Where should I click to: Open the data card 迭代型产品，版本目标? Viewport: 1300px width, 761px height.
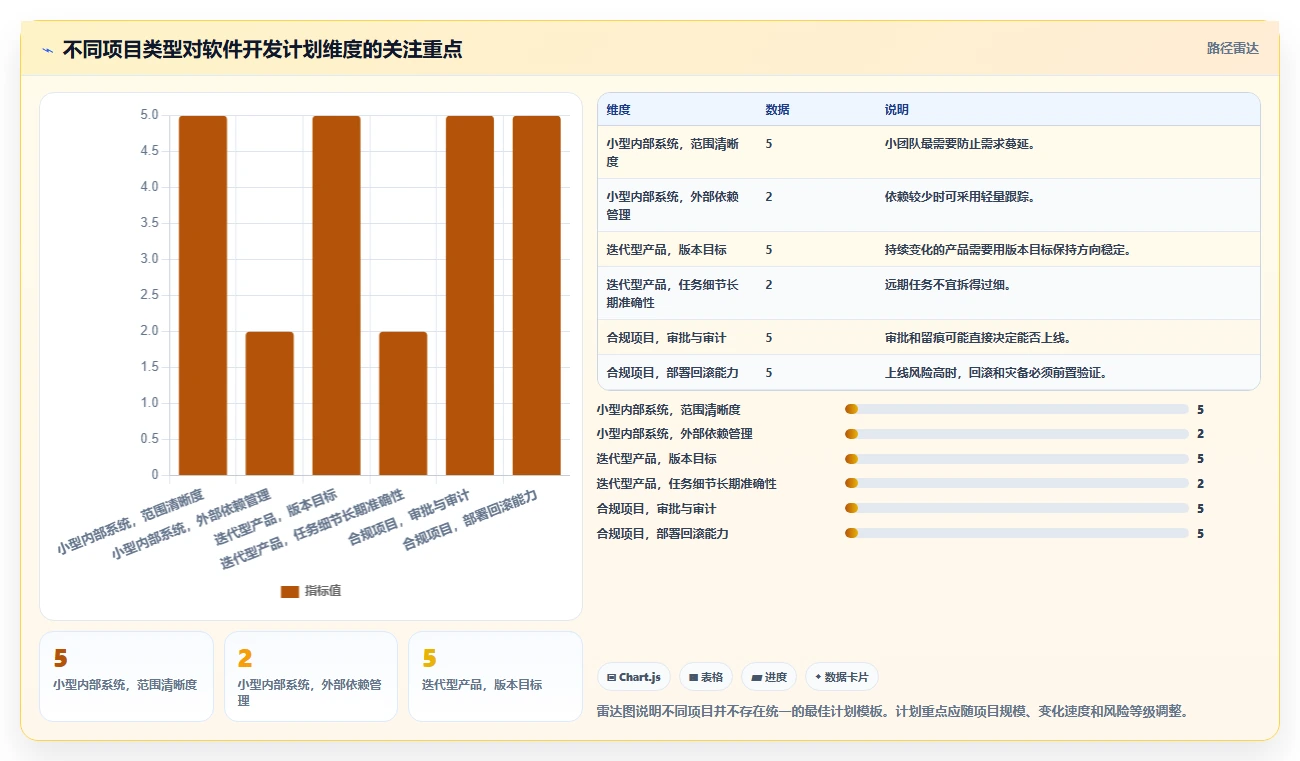[495, 676]
